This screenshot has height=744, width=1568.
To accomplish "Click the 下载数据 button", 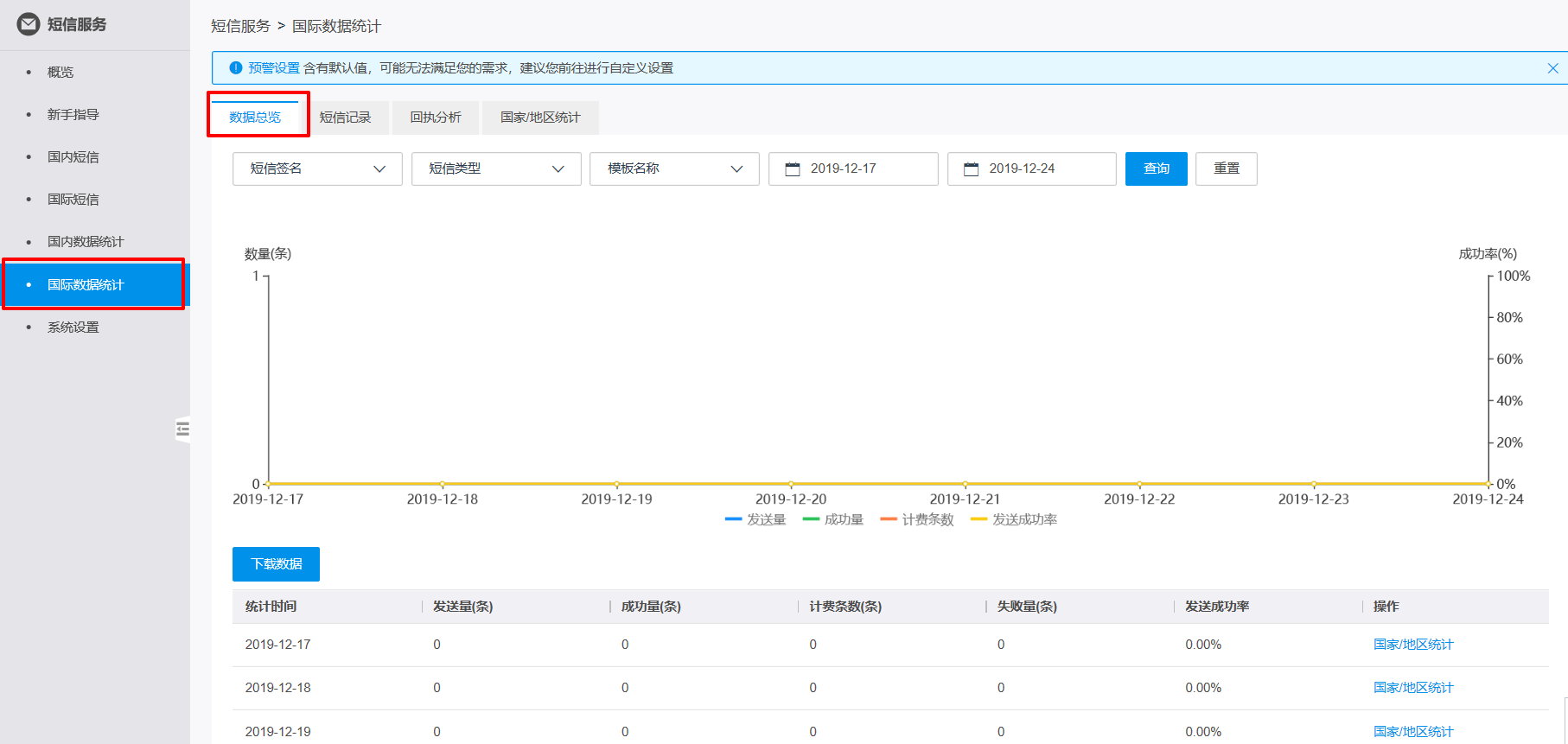I will point(277,564).
